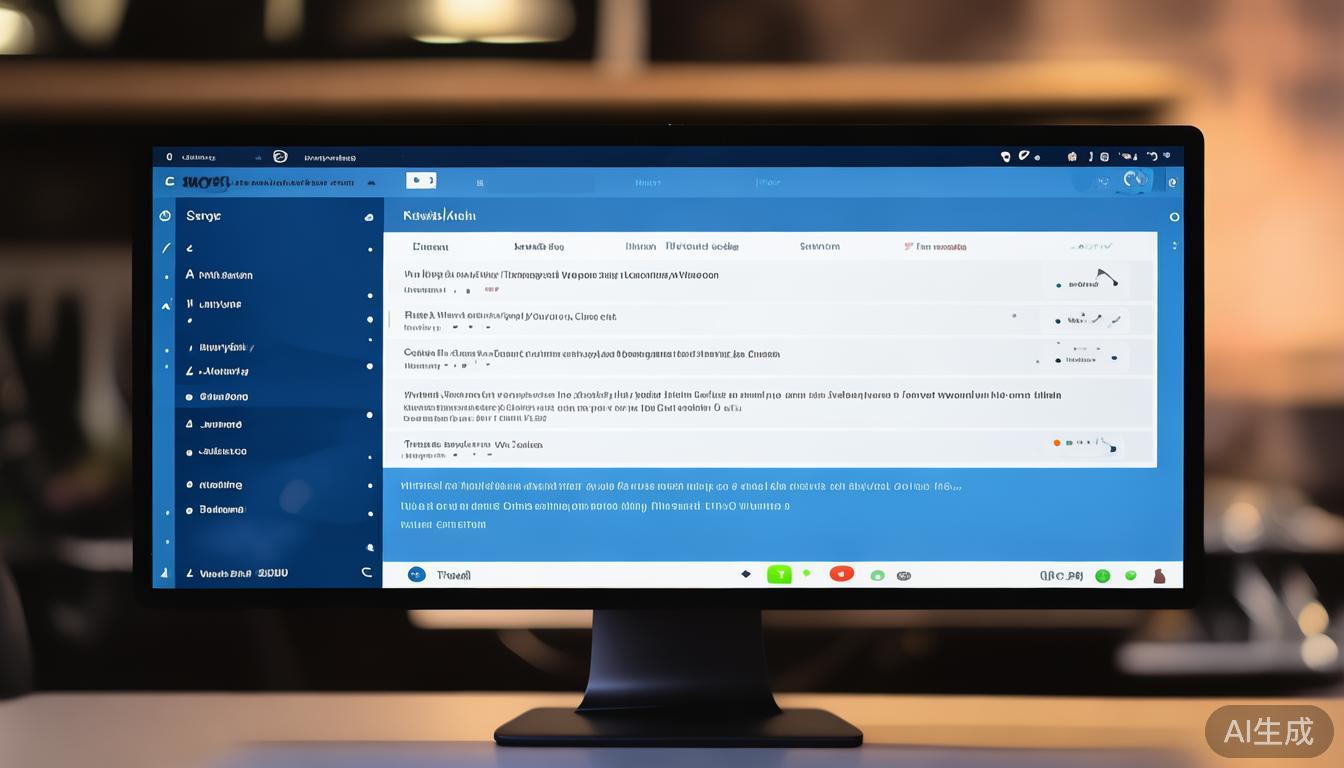The image size is (1344, 768).
Task: Expand the curved arrow at sidebar bottom row
Action: pos(366,572)
